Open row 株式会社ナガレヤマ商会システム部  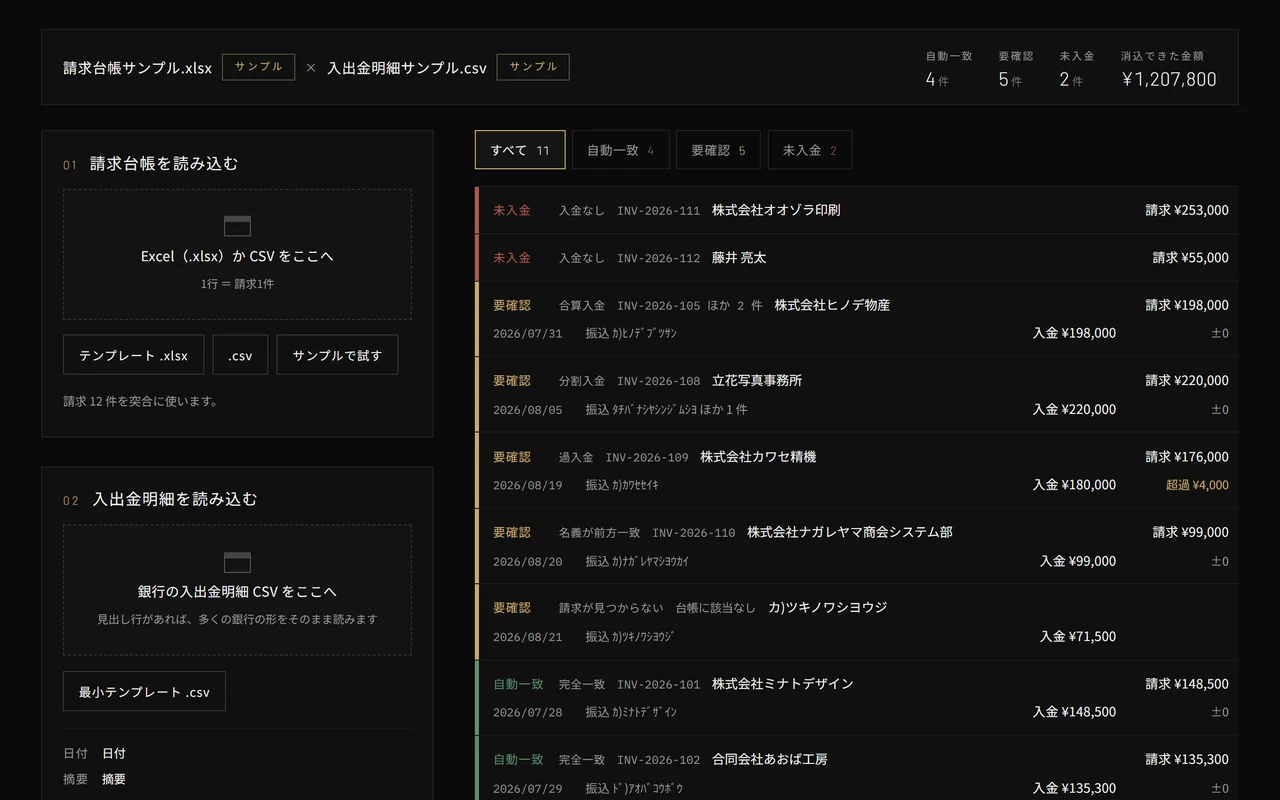[856, 546]
